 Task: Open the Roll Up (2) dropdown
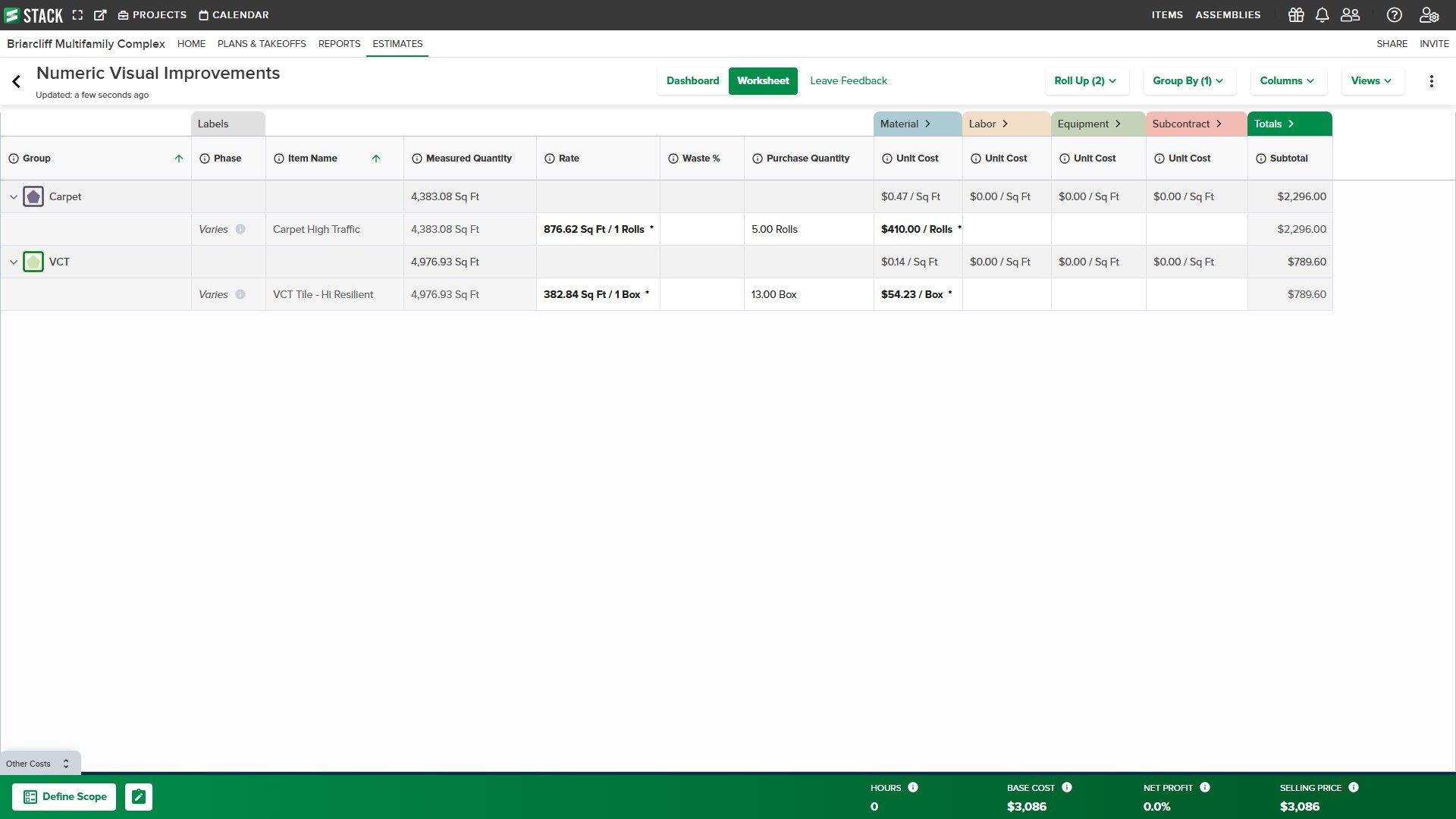tap(1085, 81)
